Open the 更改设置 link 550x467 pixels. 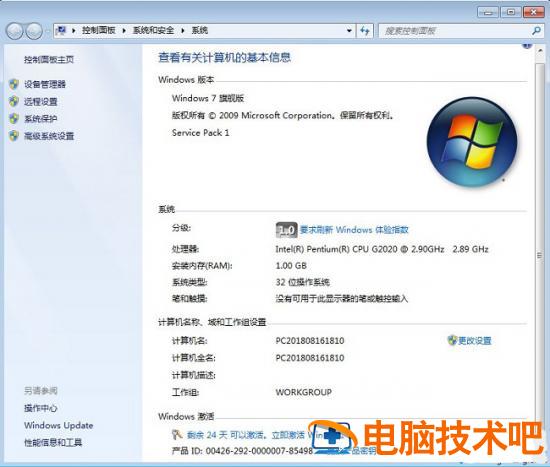pos(474,340)
